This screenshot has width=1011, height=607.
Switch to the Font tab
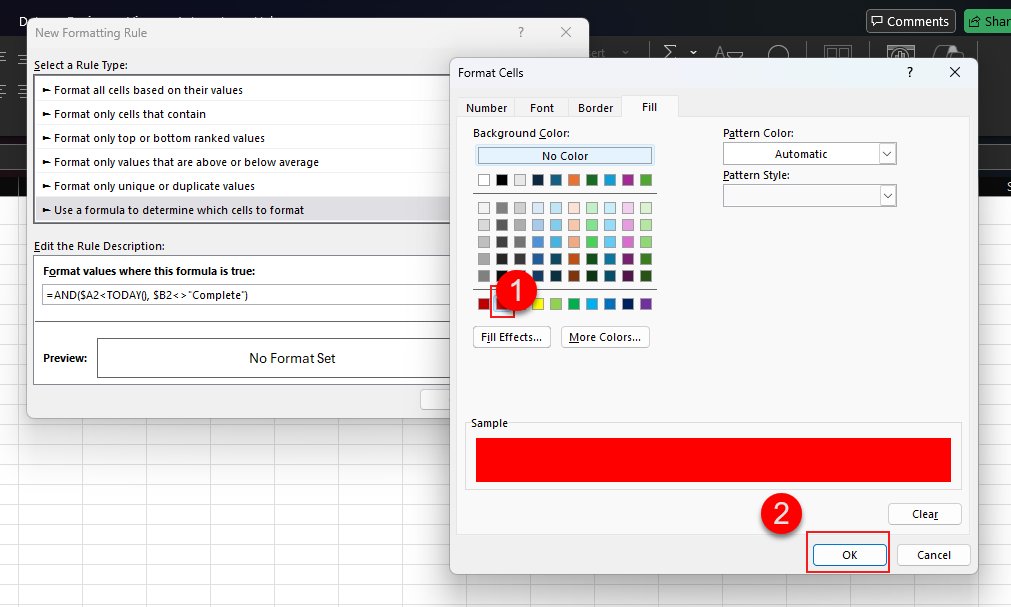pyautogui.click(x=541, y=107)
